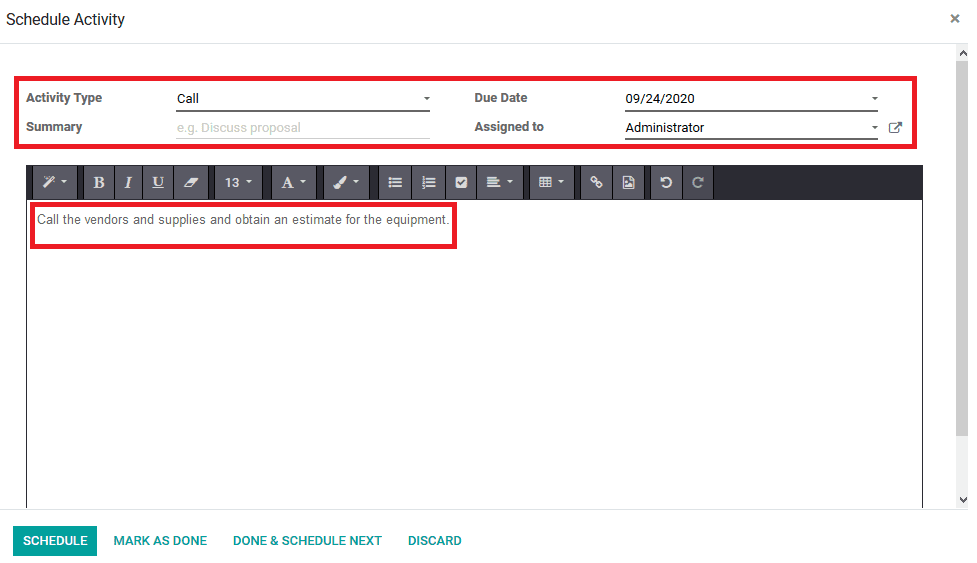977x563 pixels.
Task: Click DONE & SCHEDULE NEXT
Action: 307,541
